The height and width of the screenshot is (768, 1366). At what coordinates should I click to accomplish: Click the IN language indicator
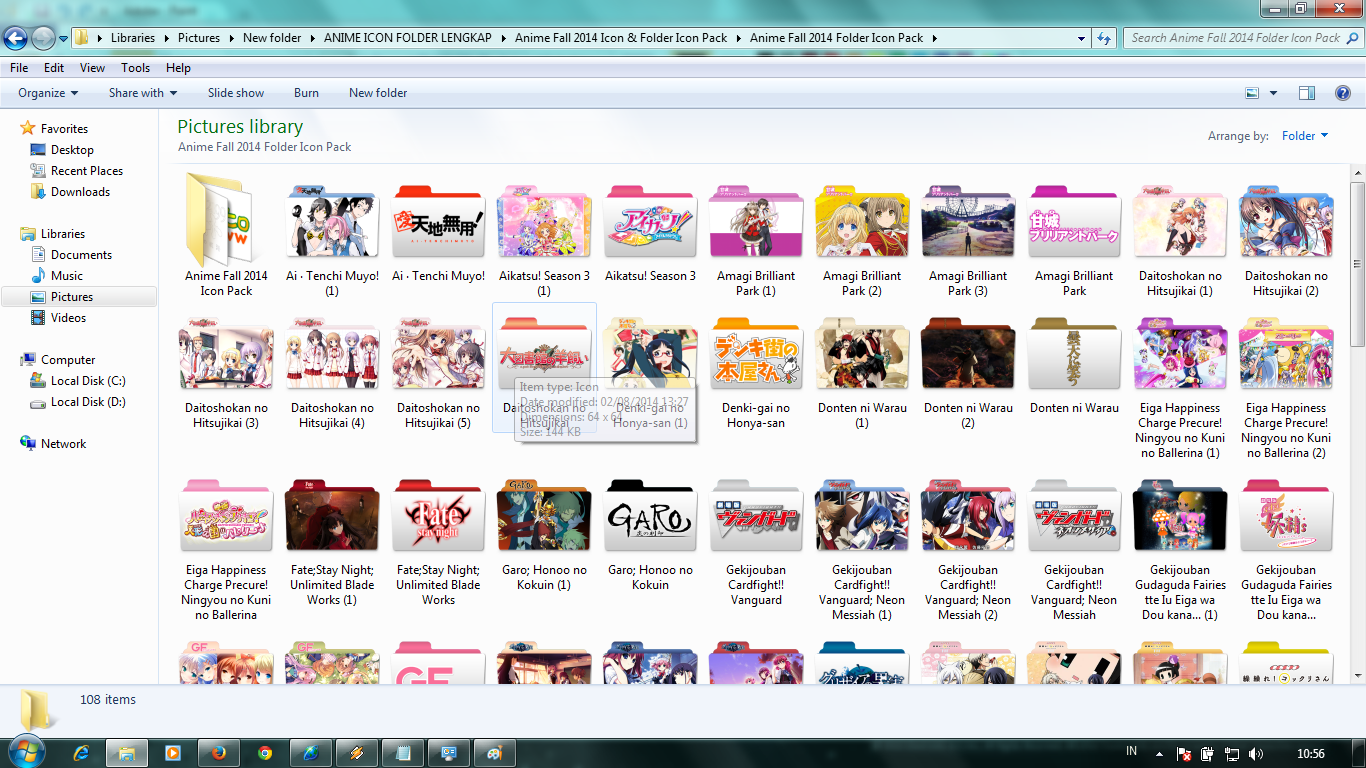[x=1132, y=751]
